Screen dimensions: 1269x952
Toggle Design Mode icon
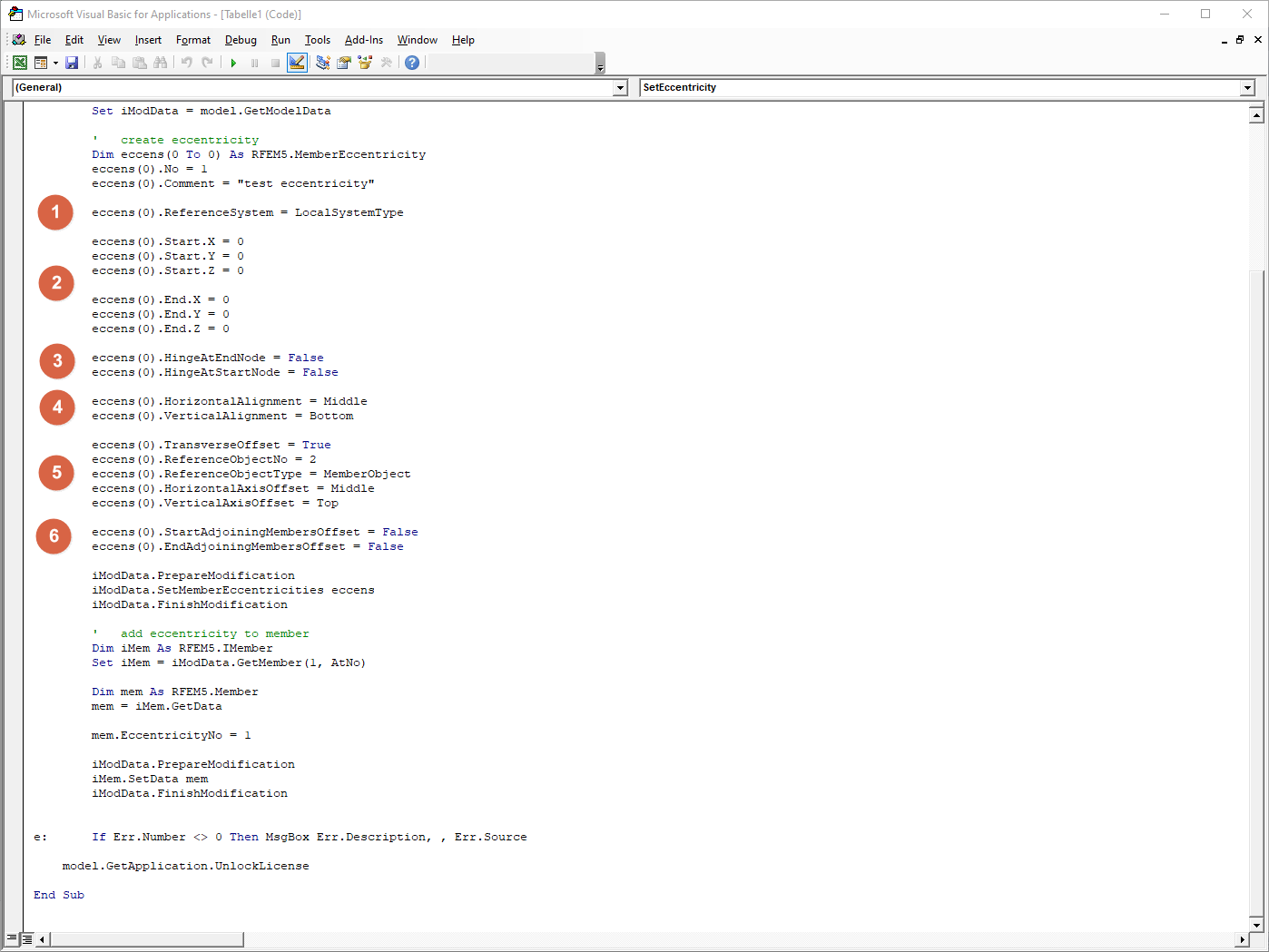[x=297, y=63]
